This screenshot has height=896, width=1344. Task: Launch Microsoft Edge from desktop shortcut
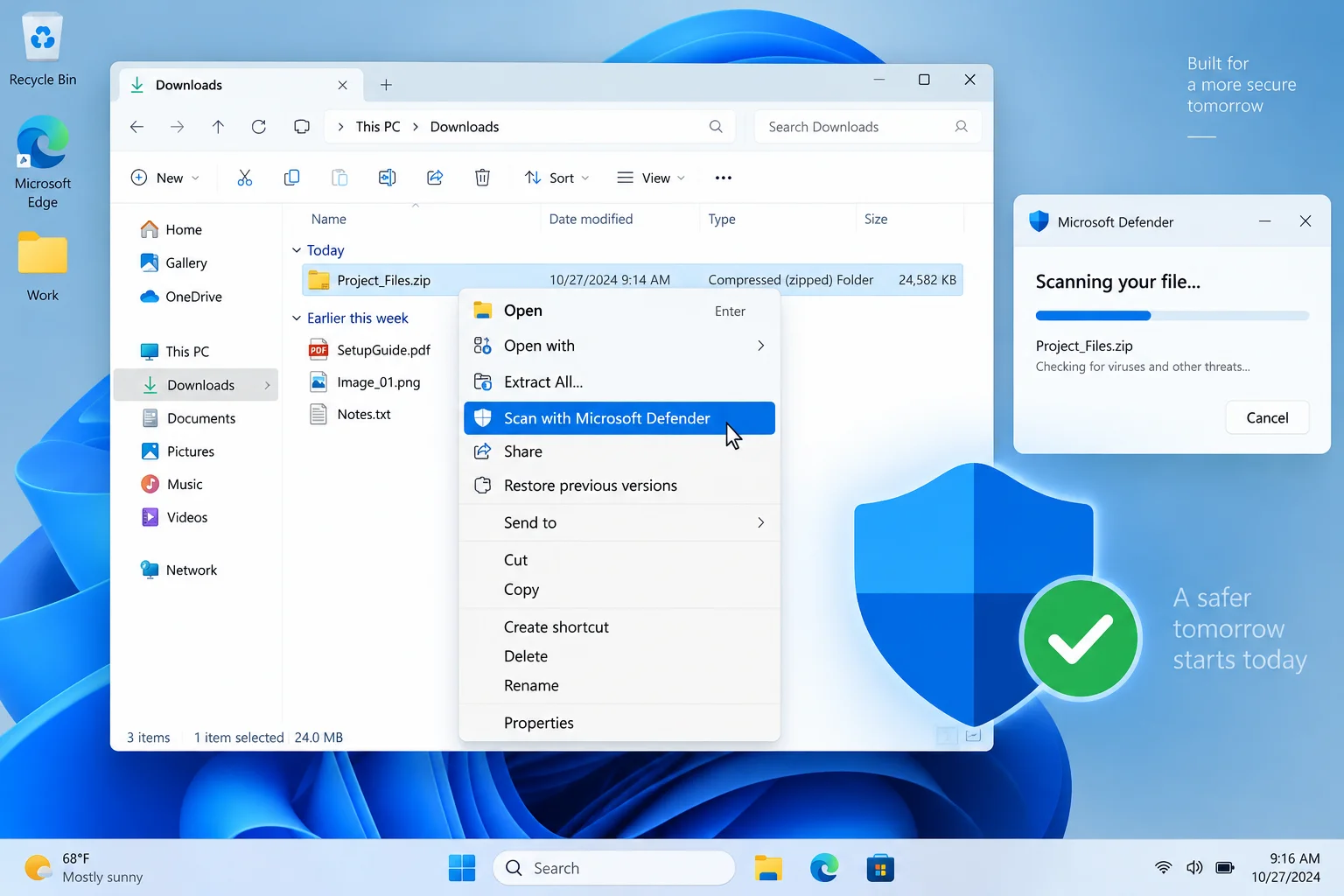43,163
